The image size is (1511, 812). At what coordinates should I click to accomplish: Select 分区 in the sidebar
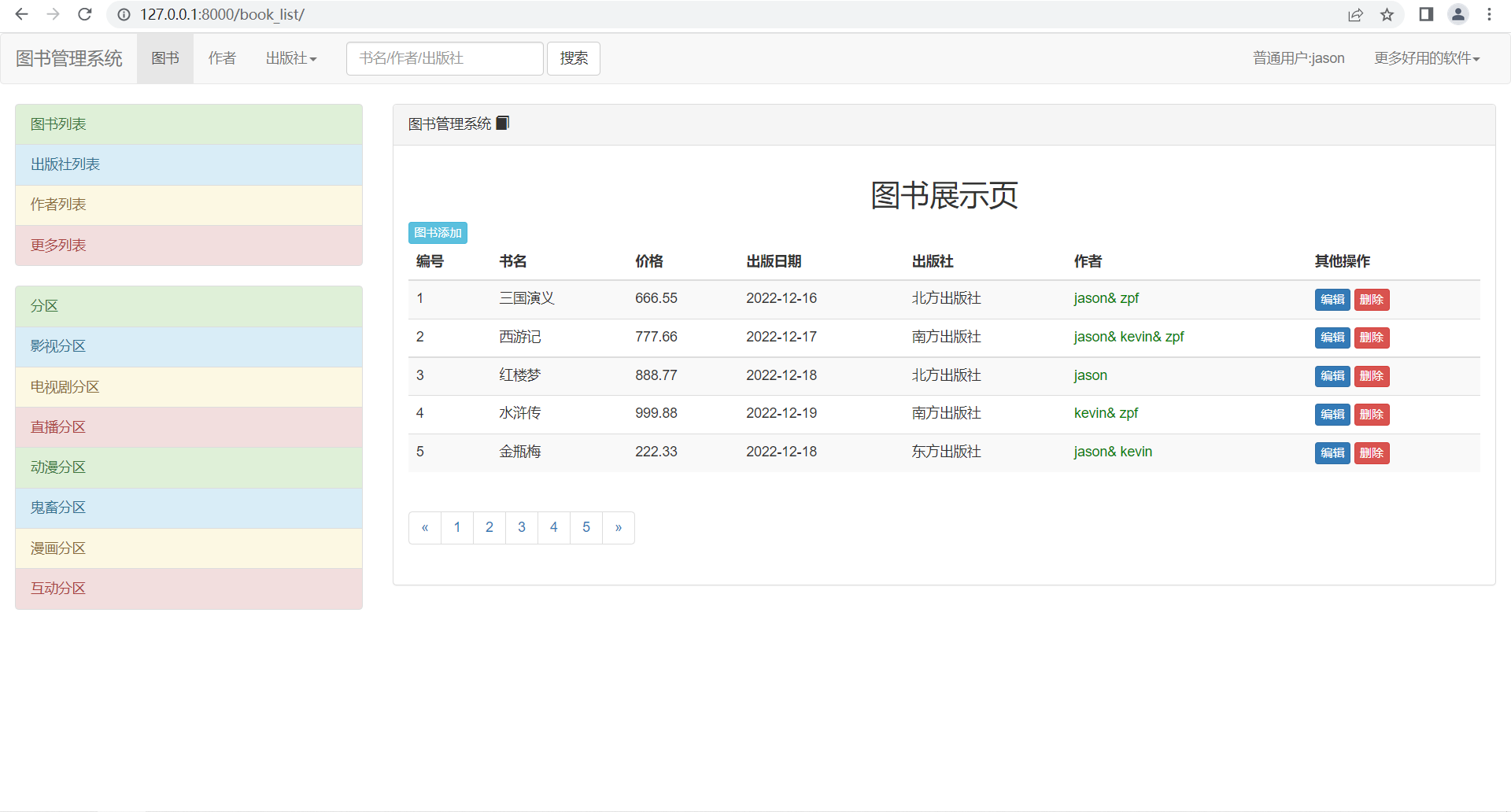coord(189,306)
